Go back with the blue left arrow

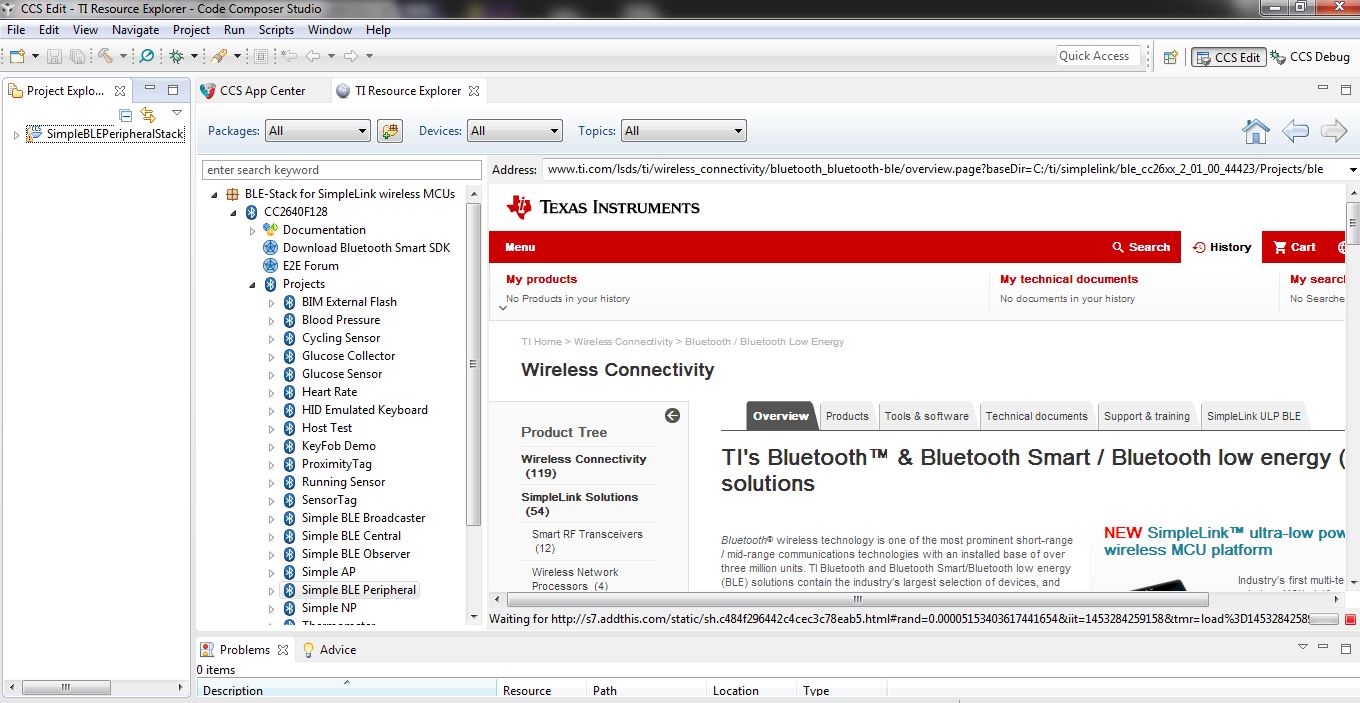click(1295, 131)
